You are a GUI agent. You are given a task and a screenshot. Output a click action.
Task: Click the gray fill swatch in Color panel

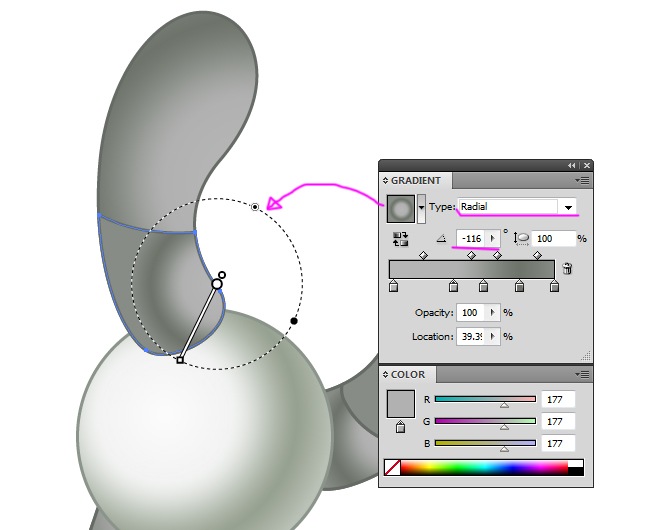400,404
